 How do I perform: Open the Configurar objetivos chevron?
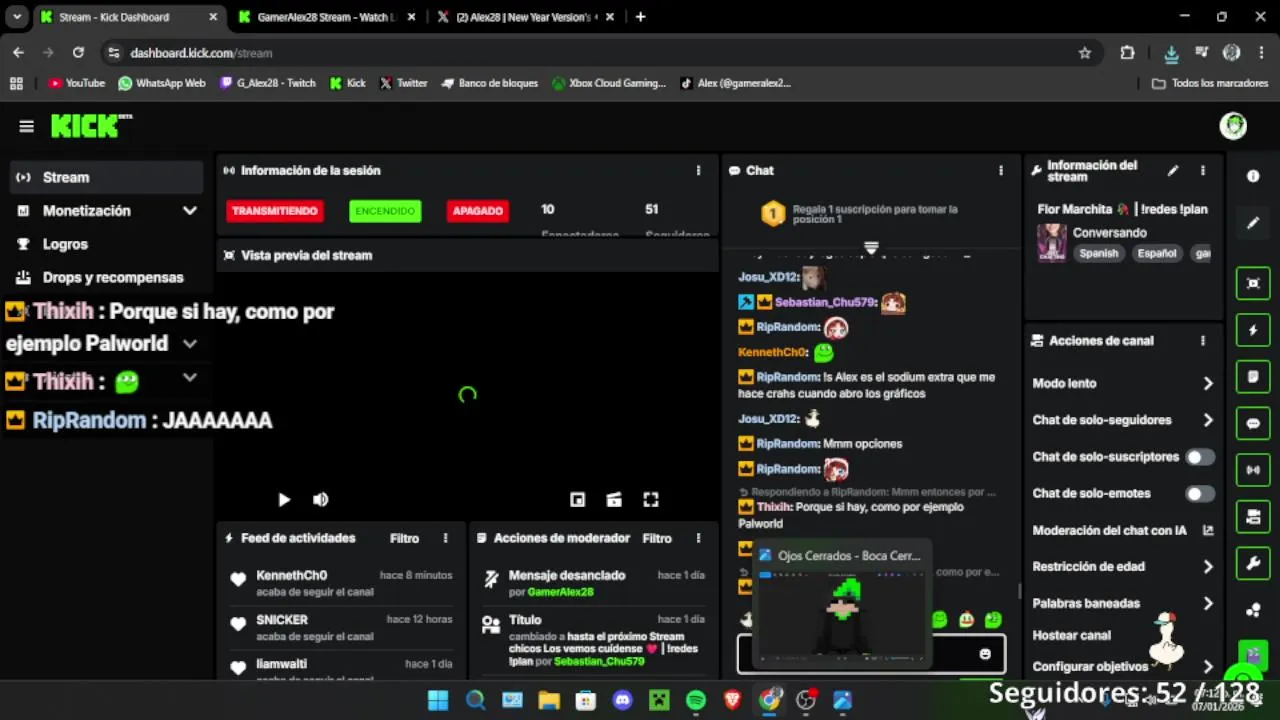1208,666
